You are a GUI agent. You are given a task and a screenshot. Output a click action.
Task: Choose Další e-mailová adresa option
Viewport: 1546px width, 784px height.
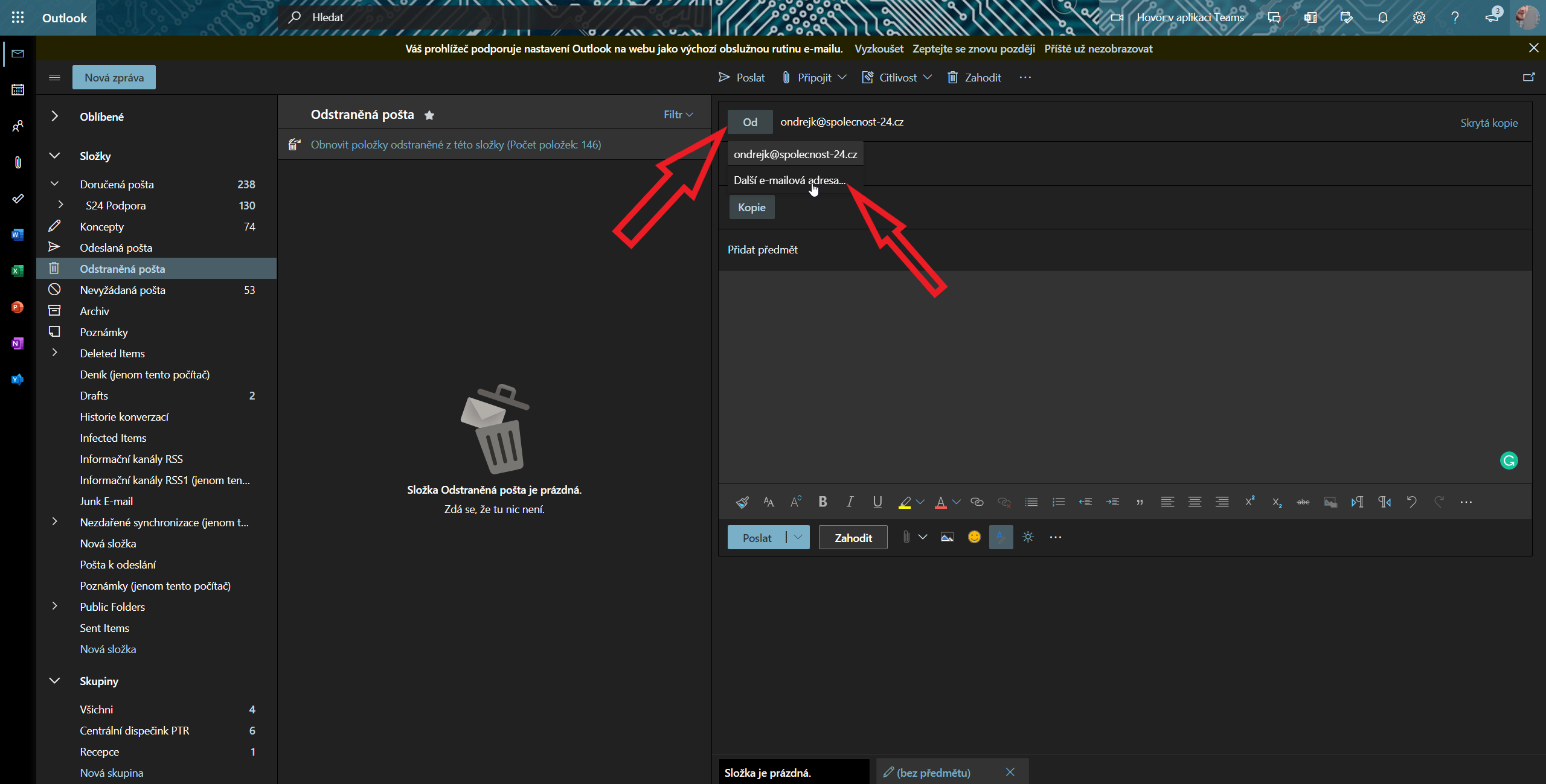[795, 180]
